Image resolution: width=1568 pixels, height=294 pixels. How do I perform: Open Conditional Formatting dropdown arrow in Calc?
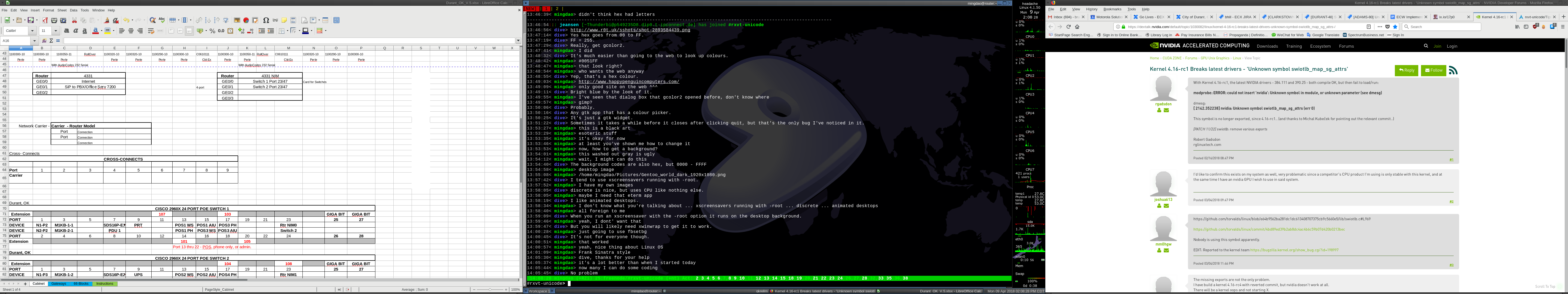(x=326, y=31)
